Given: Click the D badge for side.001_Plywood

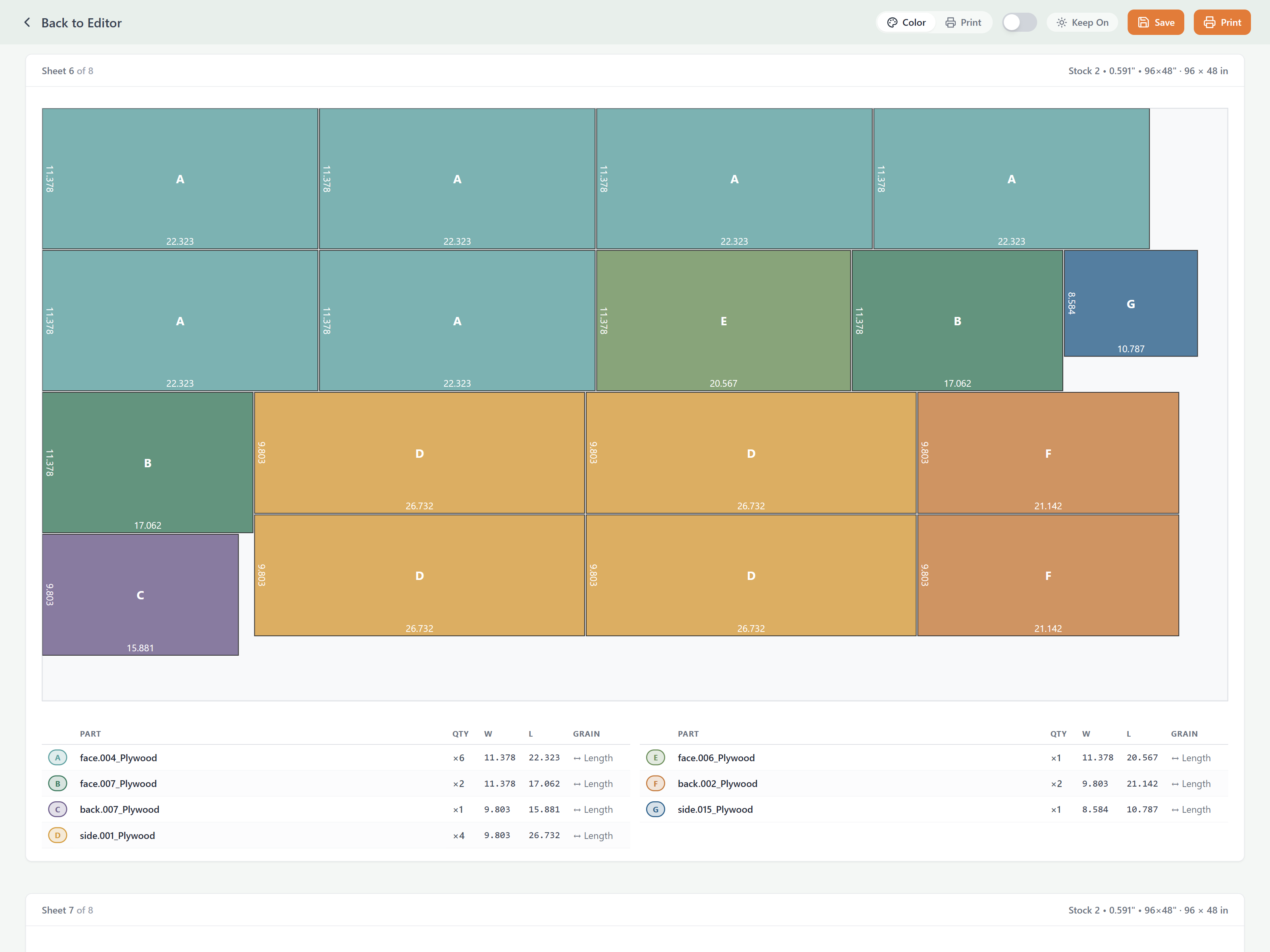Looking at the screenshot, I should click(58, 835).
